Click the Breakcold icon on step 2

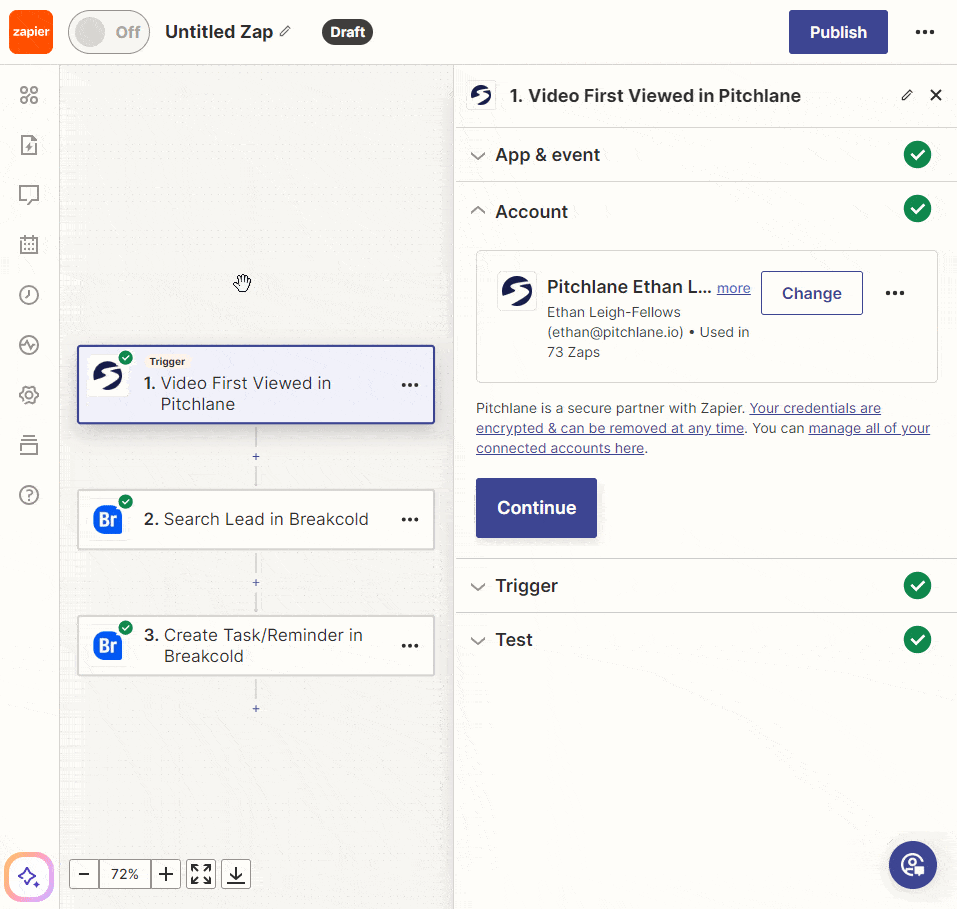point(108,520)
